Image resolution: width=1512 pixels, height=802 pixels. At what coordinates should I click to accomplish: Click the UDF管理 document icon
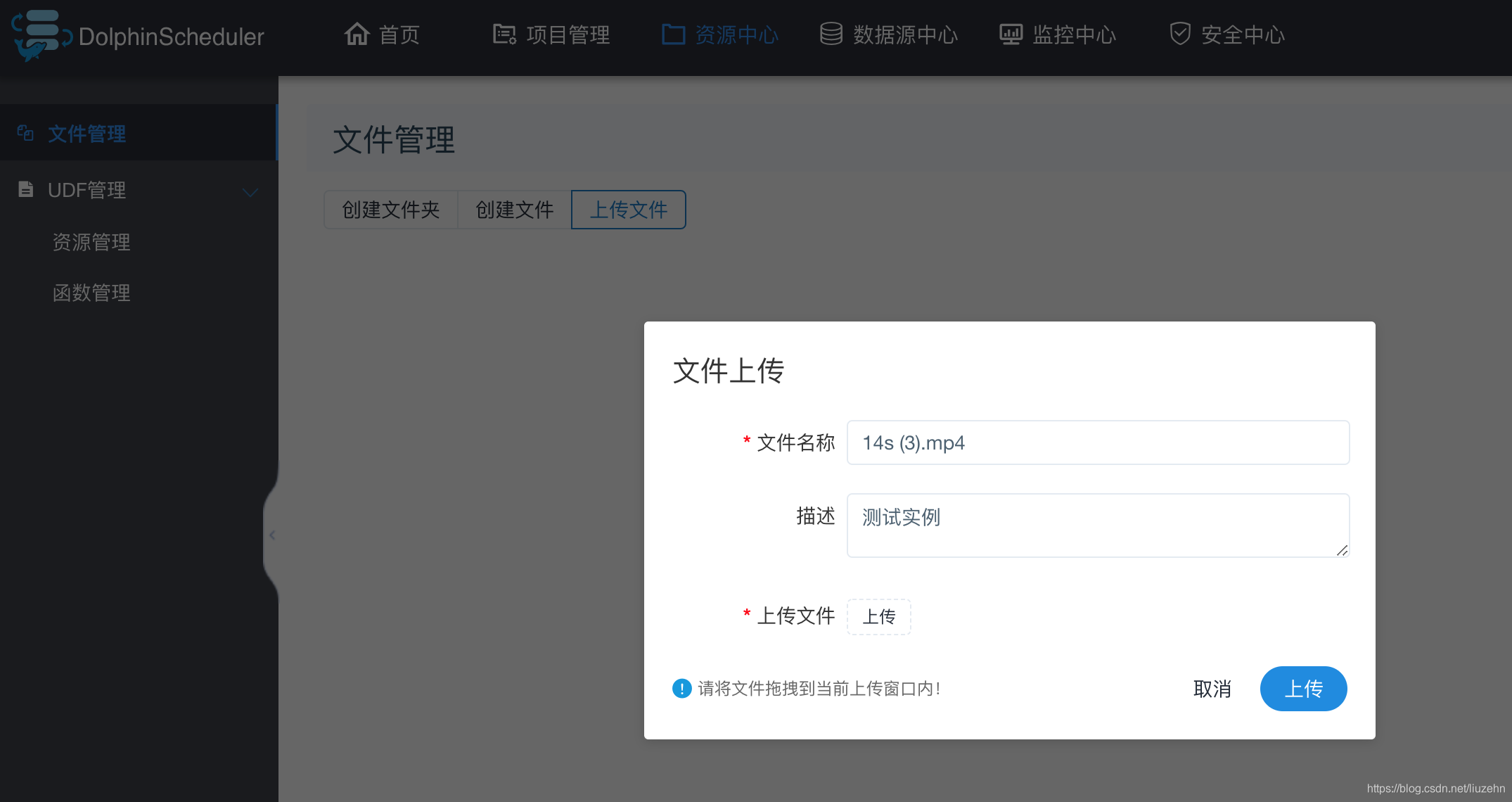pyautogui.click(x=25, y=189)
